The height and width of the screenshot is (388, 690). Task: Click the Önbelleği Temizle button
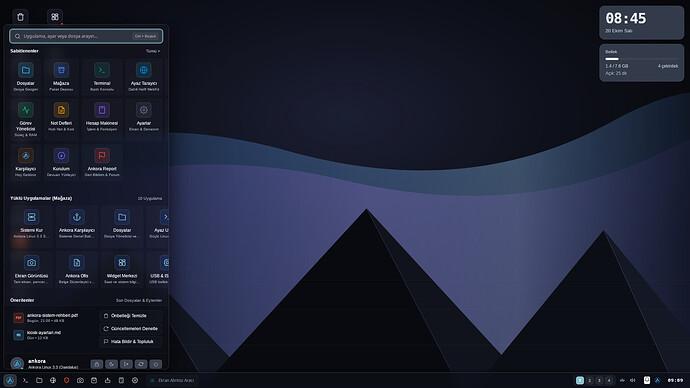[130, 316]
